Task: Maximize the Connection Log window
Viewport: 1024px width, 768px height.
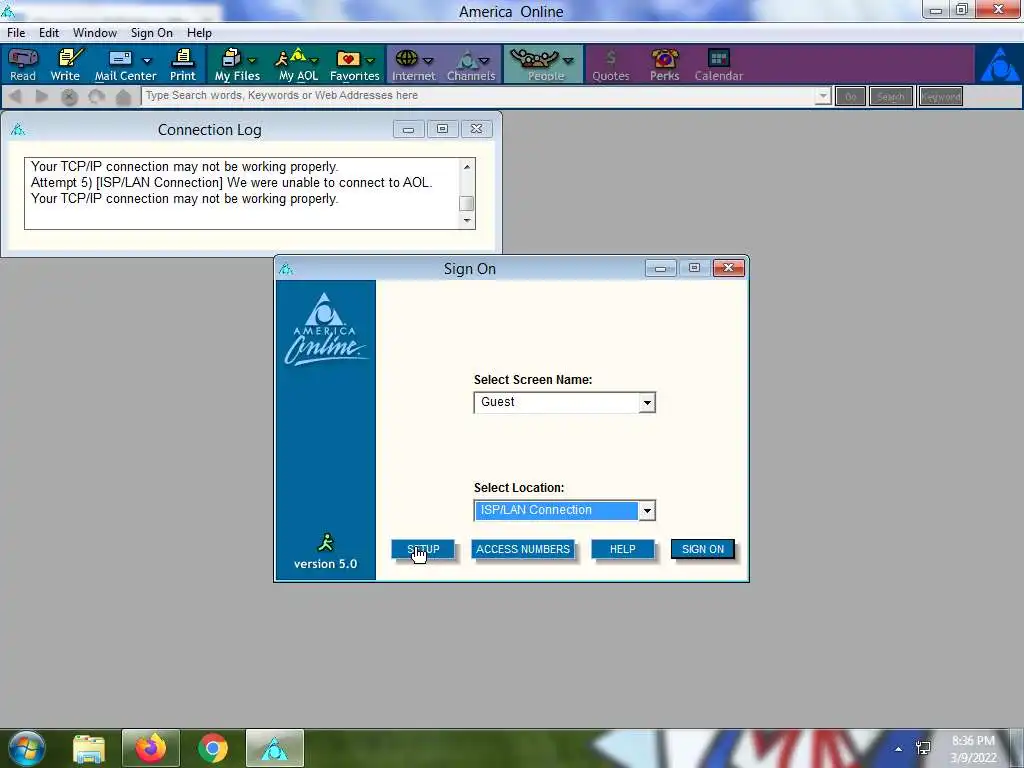Action: 443,129
